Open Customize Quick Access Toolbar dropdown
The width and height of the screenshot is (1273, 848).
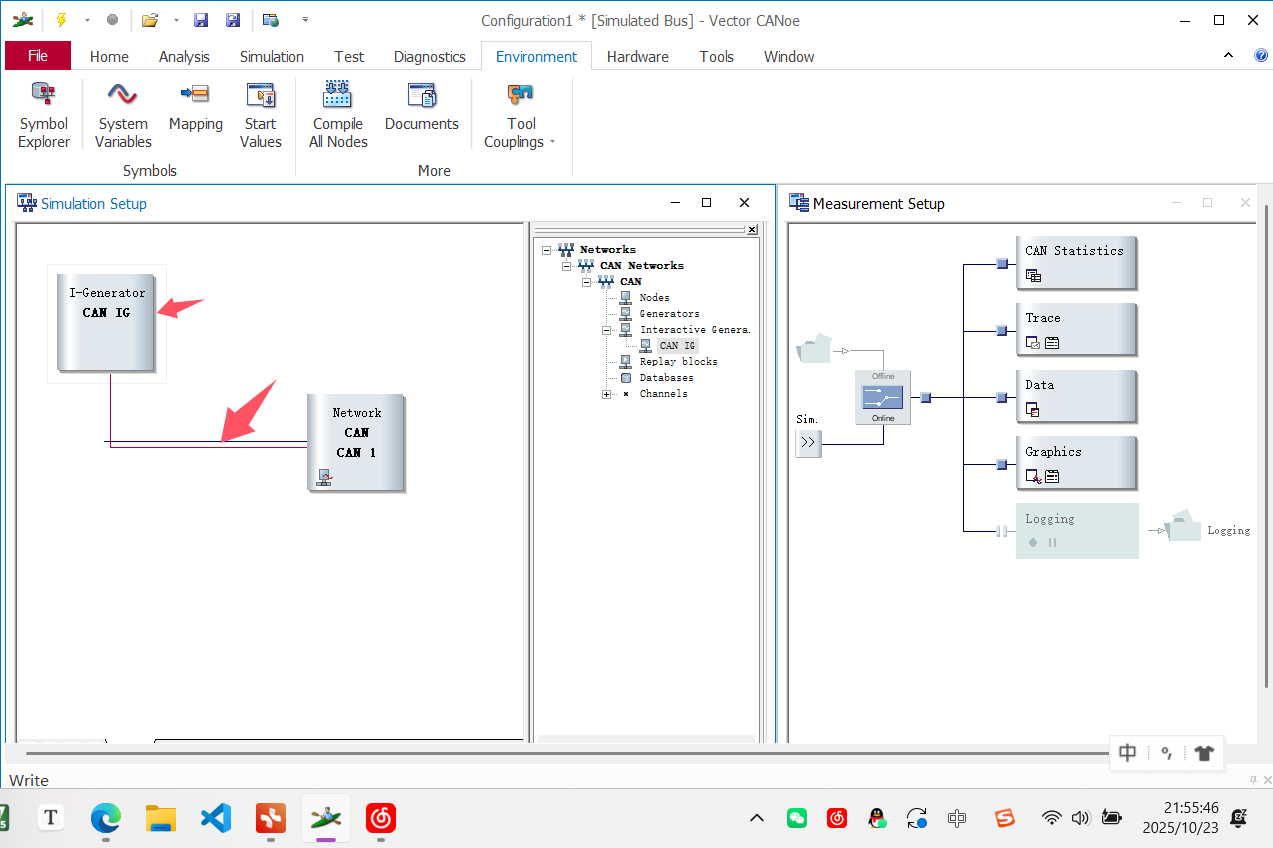pos(305,20)
